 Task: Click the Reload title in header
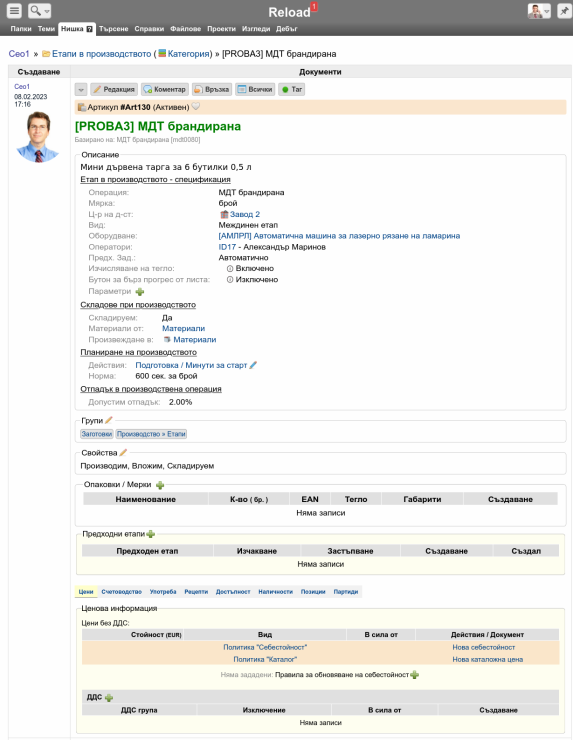289,12
